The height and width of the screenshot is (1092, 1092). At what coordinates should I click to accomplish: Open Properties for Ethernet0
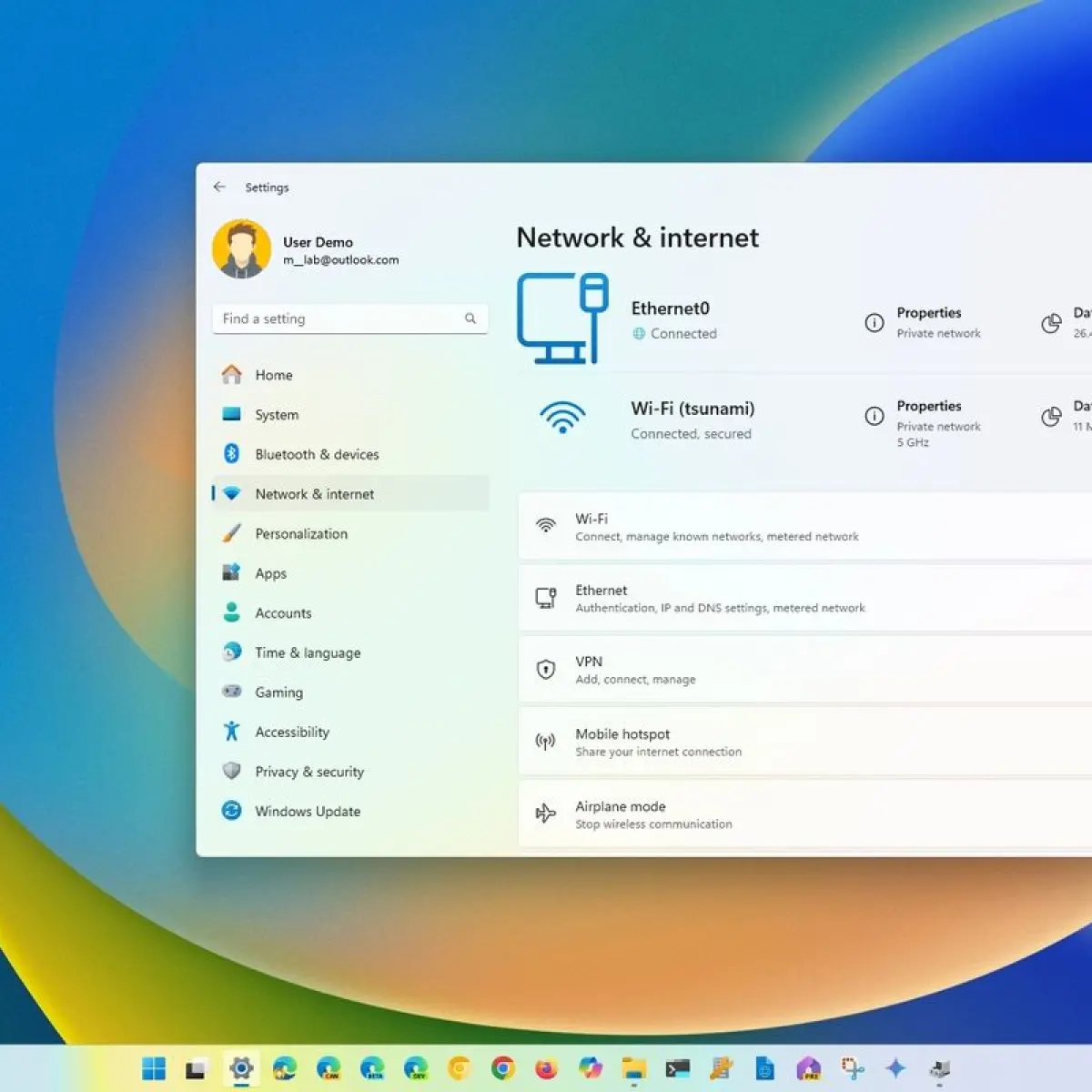pyautogui.click(x=923, y=322)
